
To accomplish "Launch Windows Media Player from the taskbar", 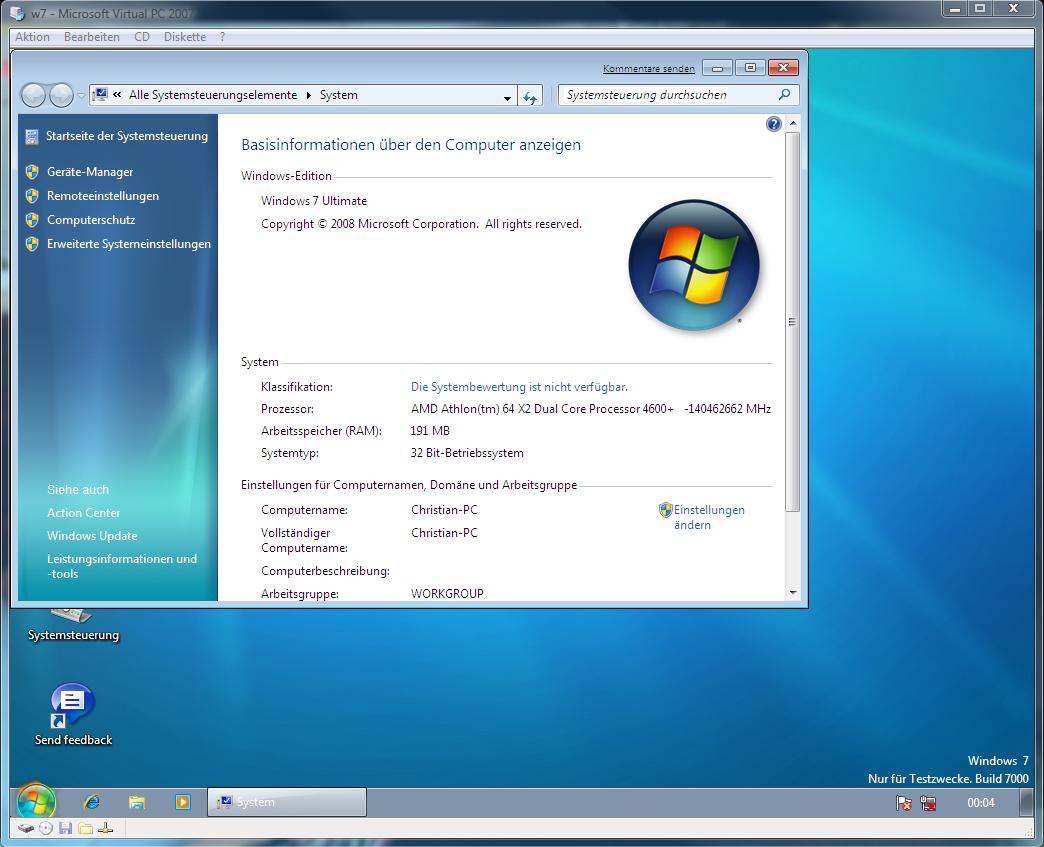I will coord(182,802).
